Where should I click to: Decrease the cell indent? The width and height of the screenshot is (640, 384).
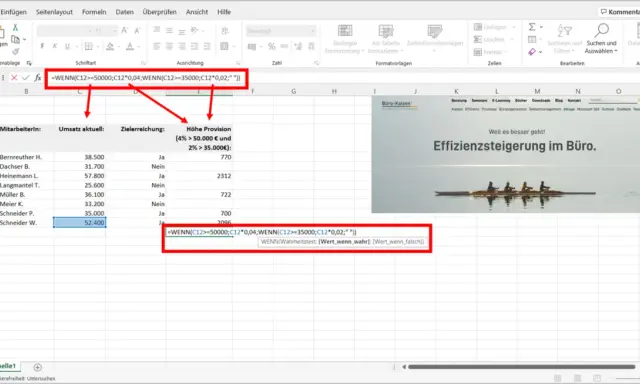195,46
